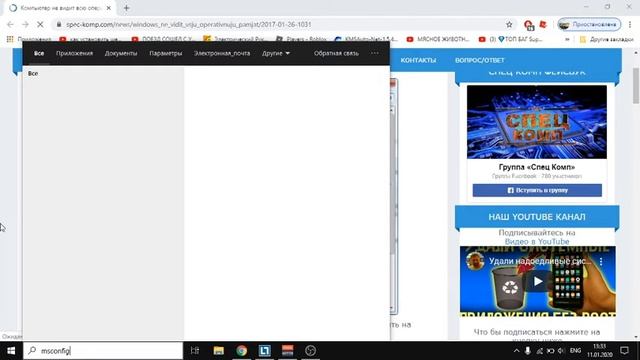640x360 pixels.
Task: Click the page vertical scrollbar thumb
Action: coord(636,85)
